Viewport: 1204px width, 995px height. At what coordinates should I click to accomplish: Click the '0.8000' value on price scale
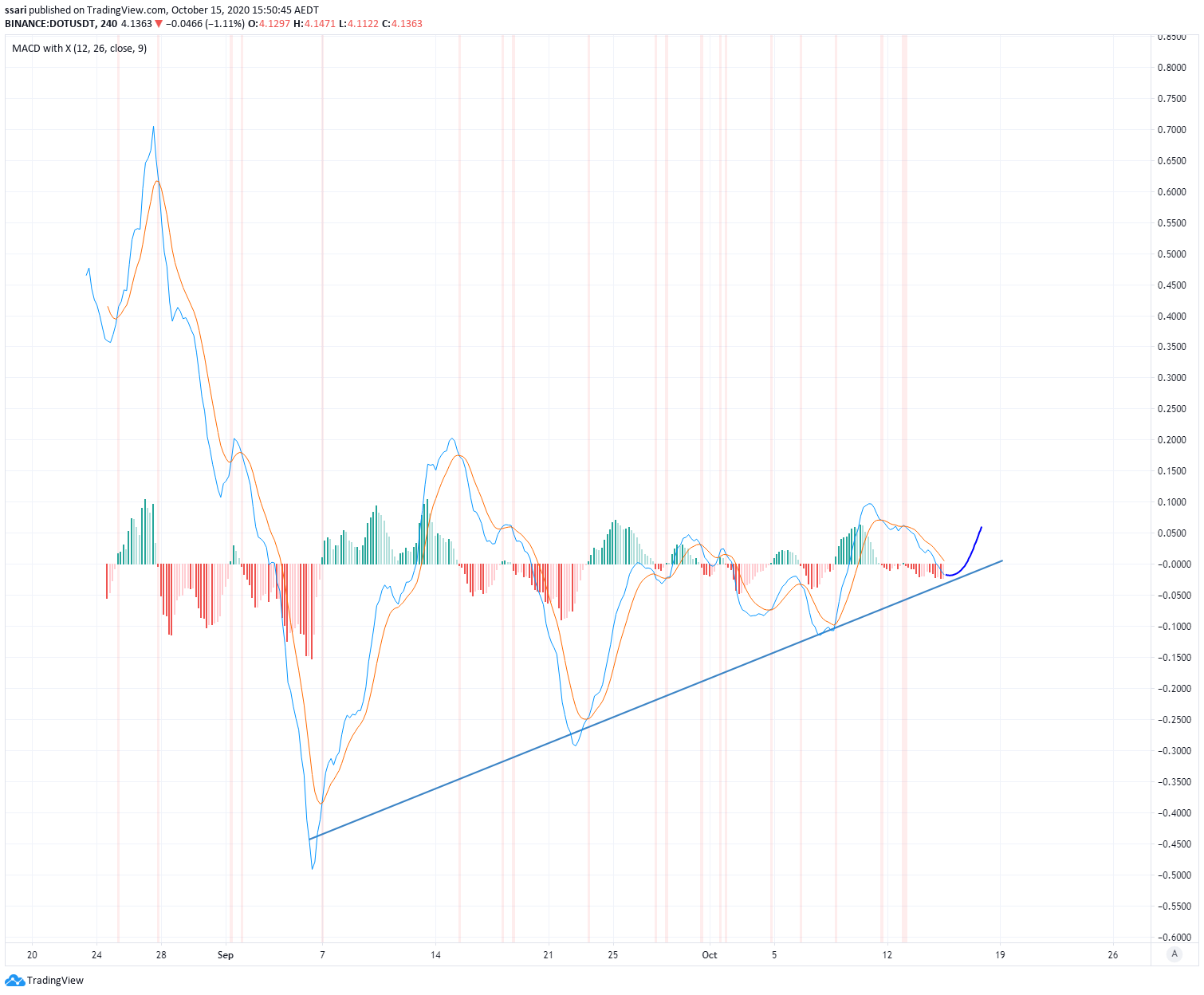click(x=1172, y=68)
